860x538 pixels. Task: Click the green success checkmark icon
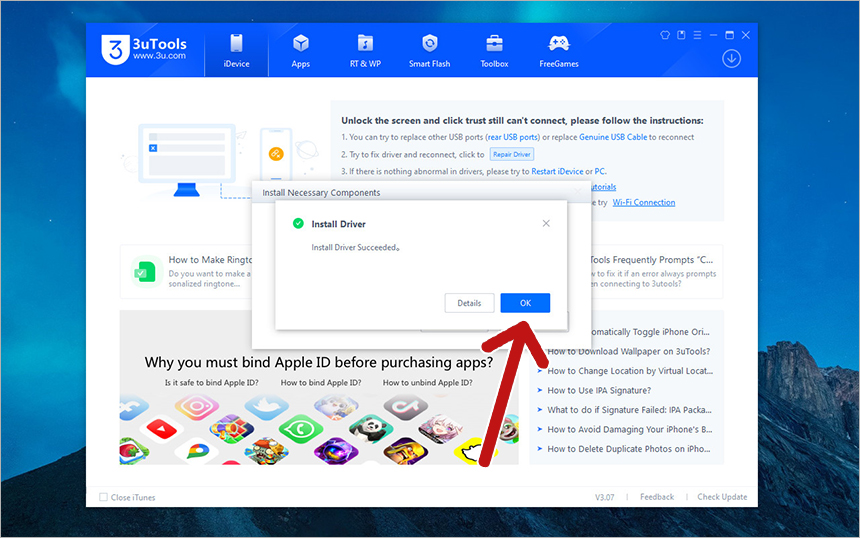click(298, 223)
